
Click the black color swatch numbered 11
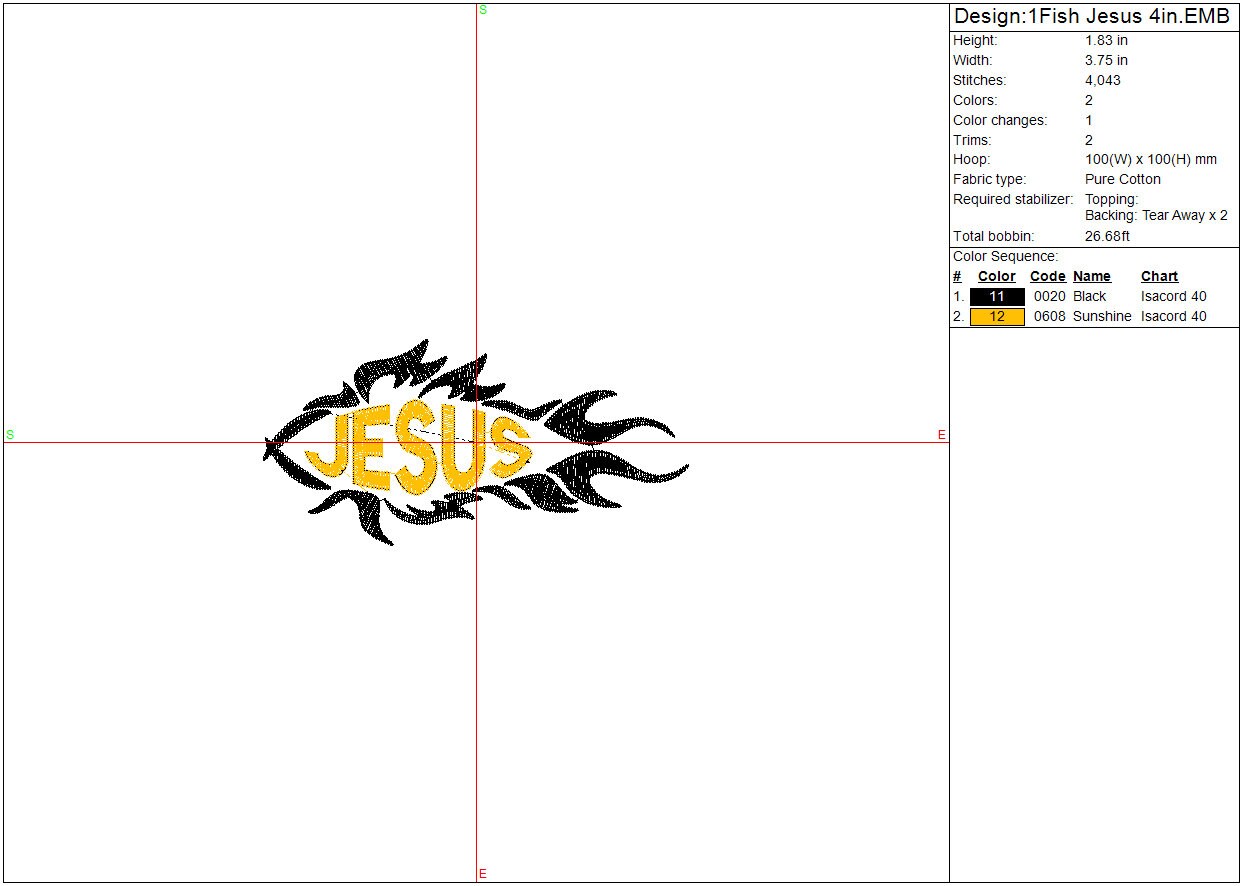997,297
